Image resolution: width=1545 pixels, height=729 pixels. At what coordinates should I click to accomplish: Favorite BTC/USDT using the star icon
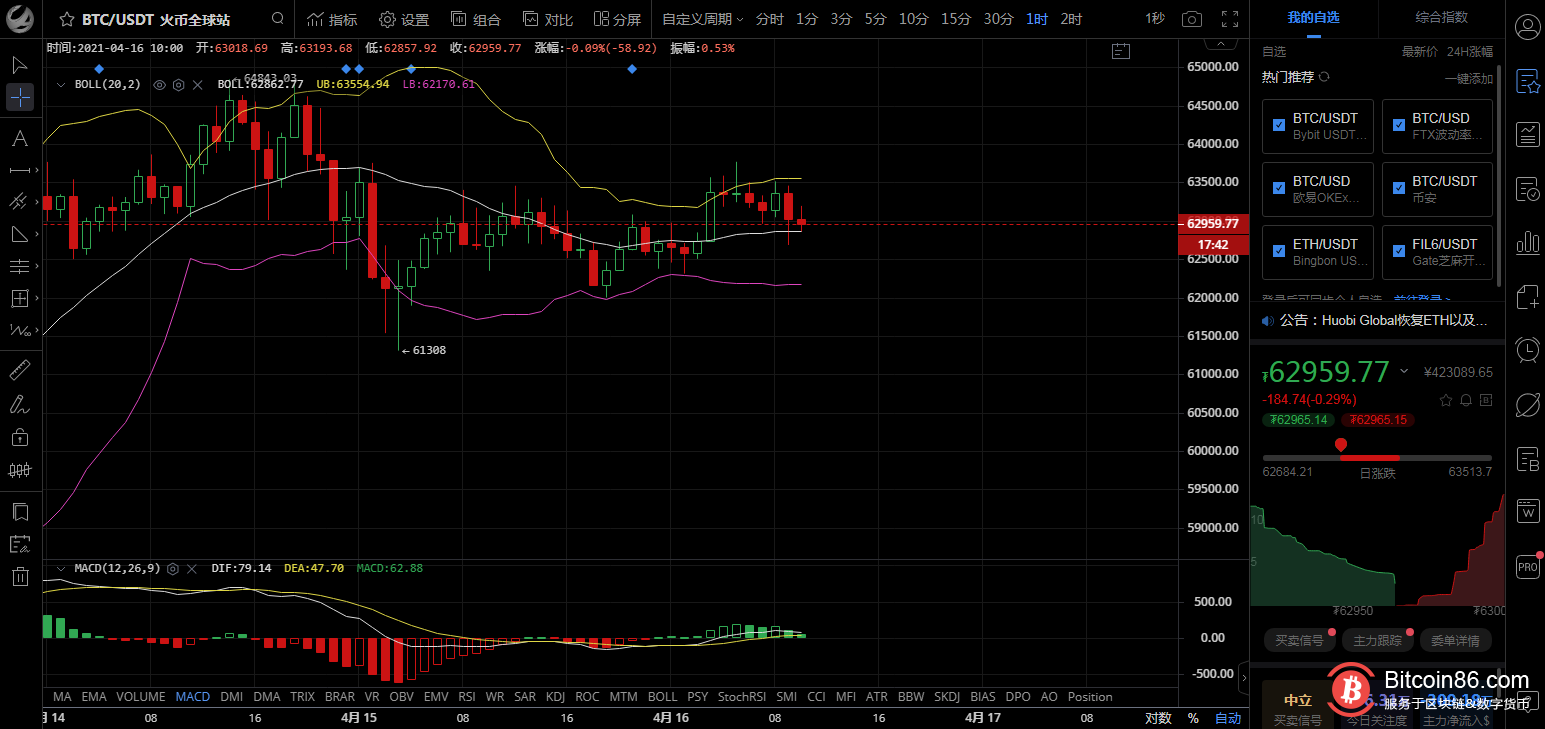tap(67, 19)
